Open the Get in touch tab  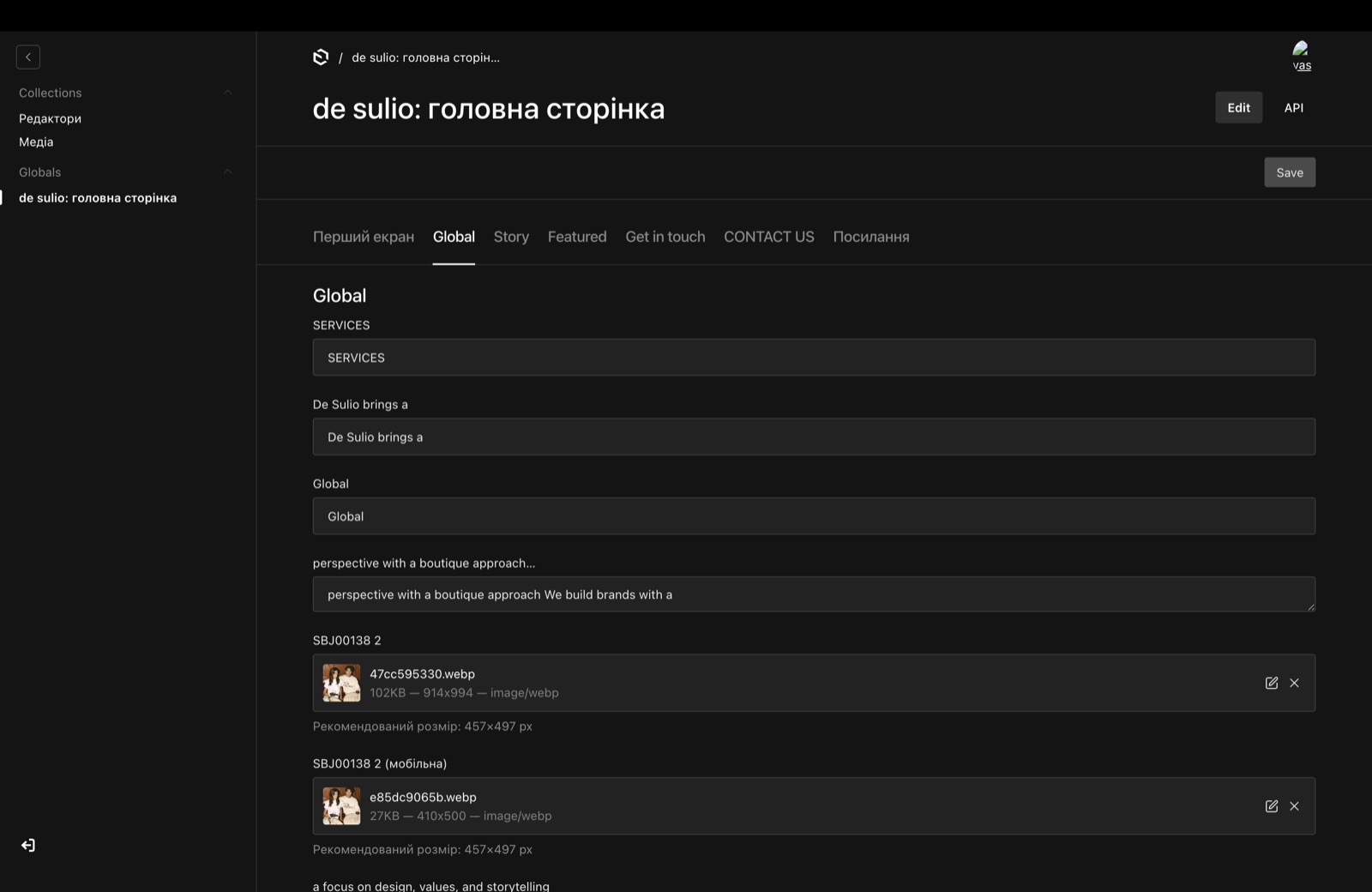point(665,237)
